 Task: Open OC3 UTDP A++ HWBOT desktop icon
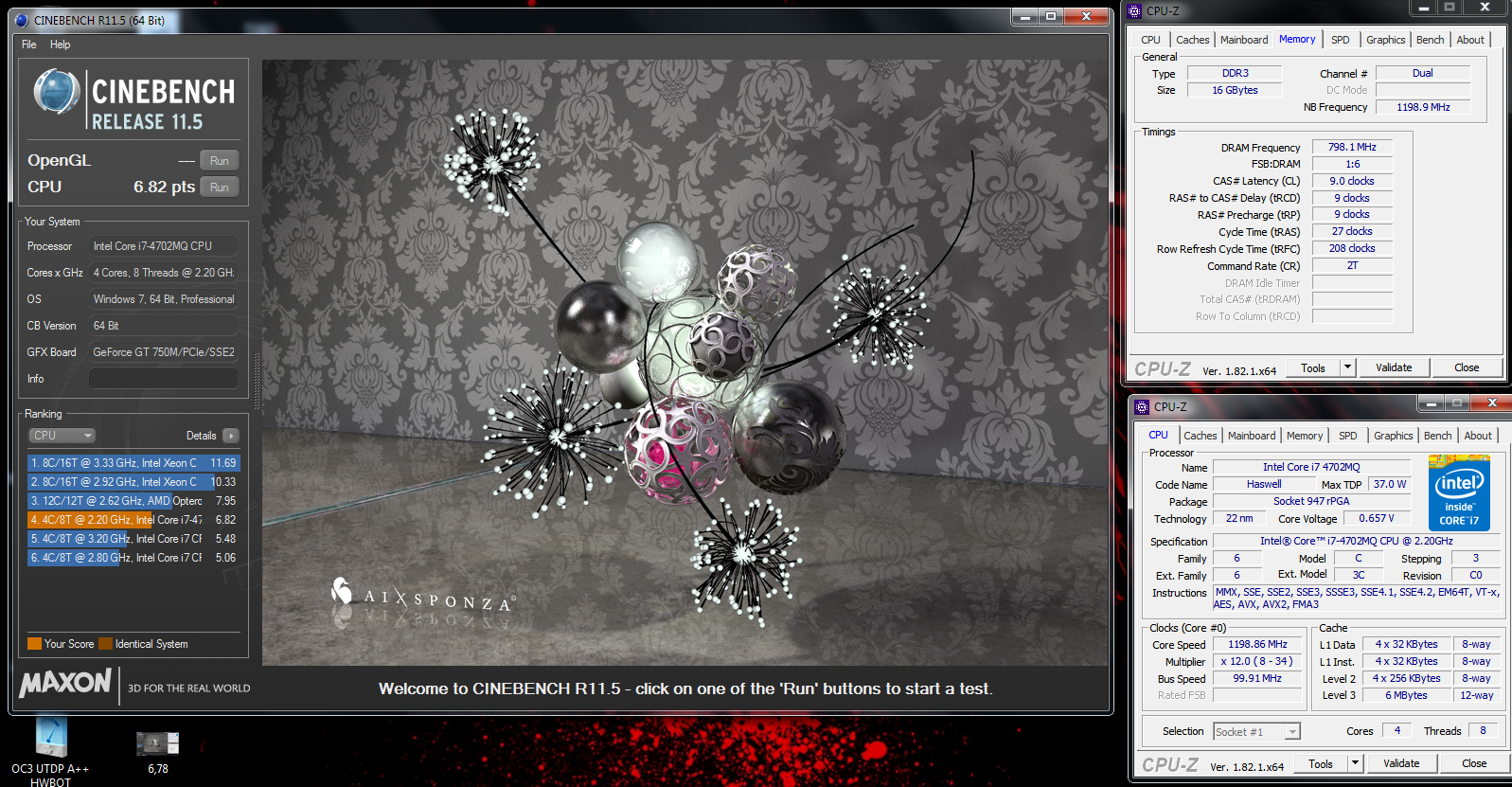coord(50,750)
